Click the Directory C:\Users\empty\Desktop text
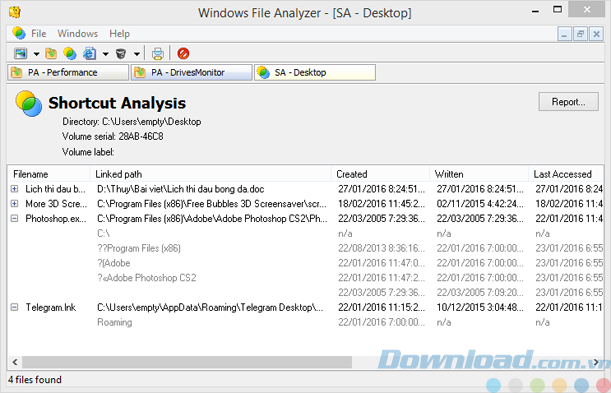This screenshot has width=611, height=393. [x=132, y=122]
